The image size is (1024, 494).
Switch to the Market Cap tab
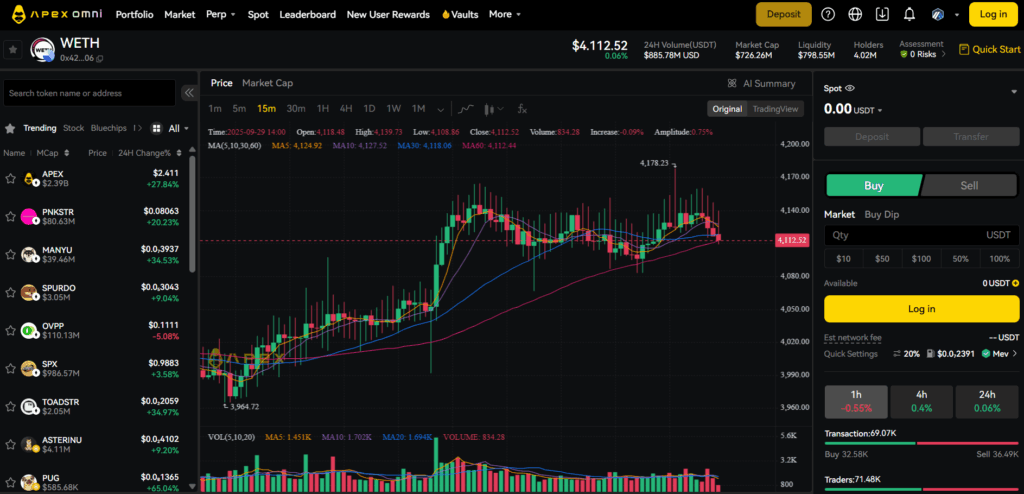[267, 83]
